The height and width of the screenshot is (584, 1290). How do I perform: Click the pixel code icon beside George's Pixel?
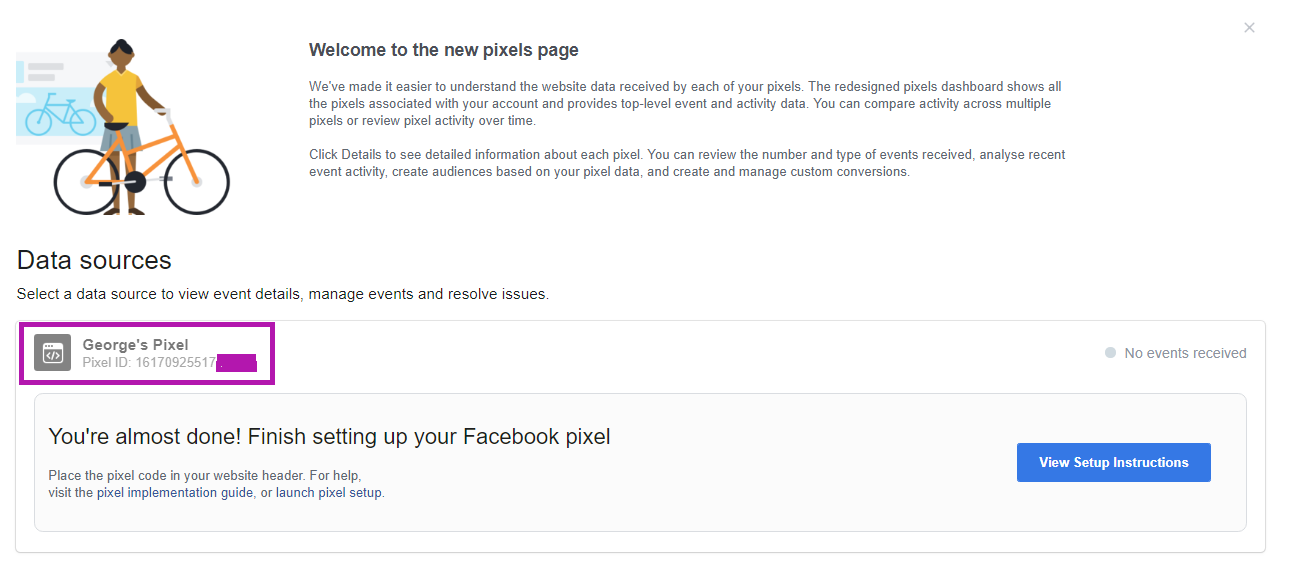(x=52, y=353)
